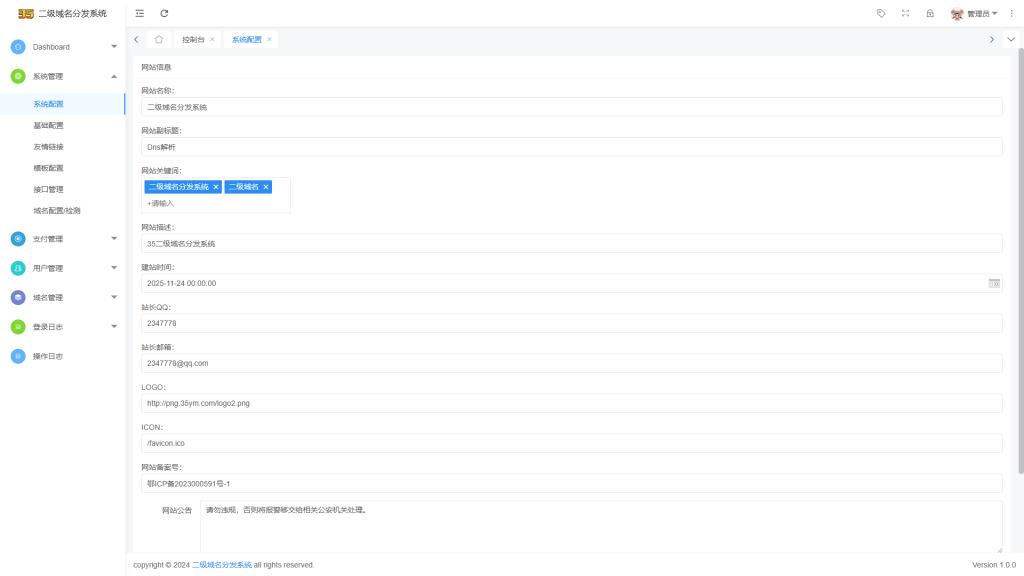Toggle fullscreen mode icon
The height and width of the screenshot is (576, 1024).
(905, 13)
